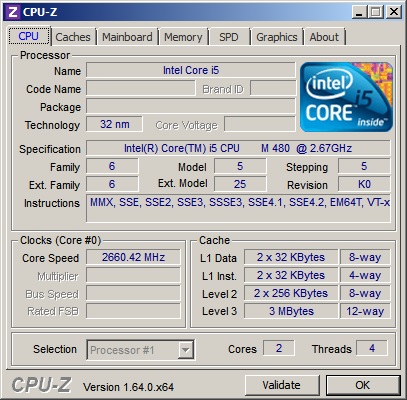
Task: Click the Core Speed value field
Action: tap(133, 257)
